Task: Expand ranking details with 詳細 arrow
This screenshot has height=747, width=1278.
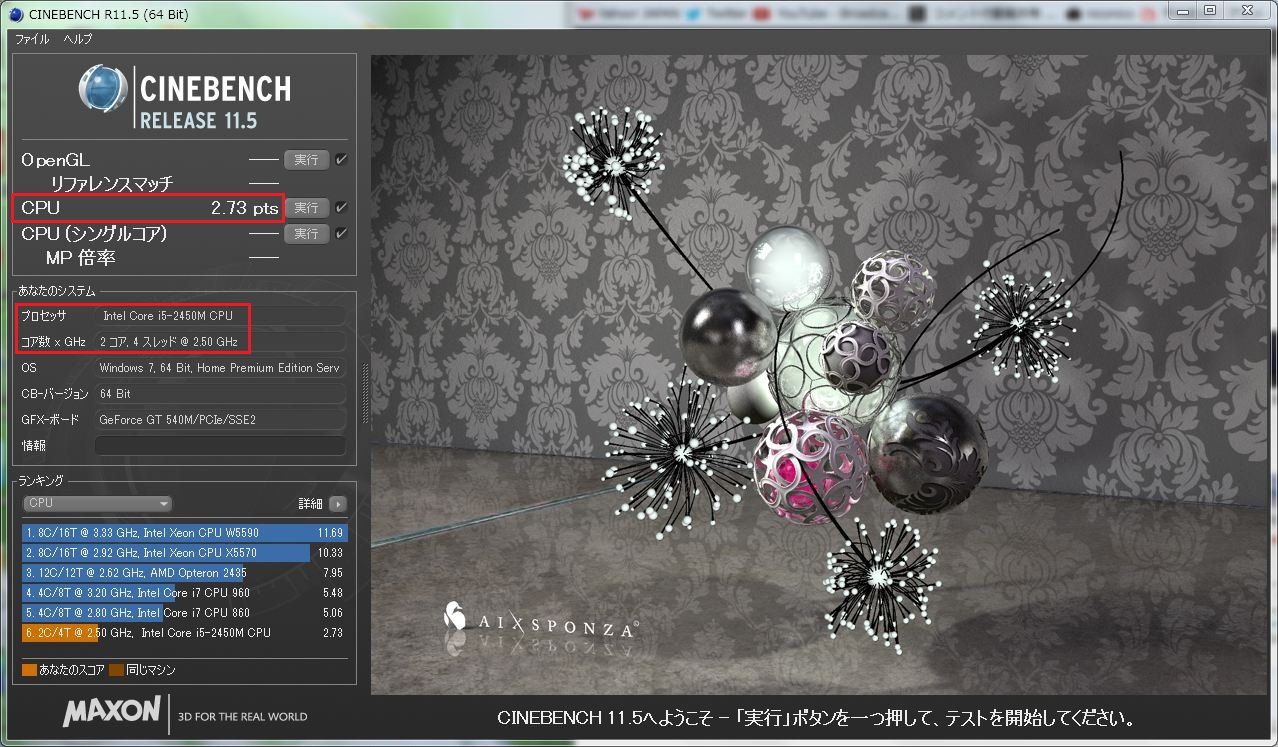Action: pos(338,504)
